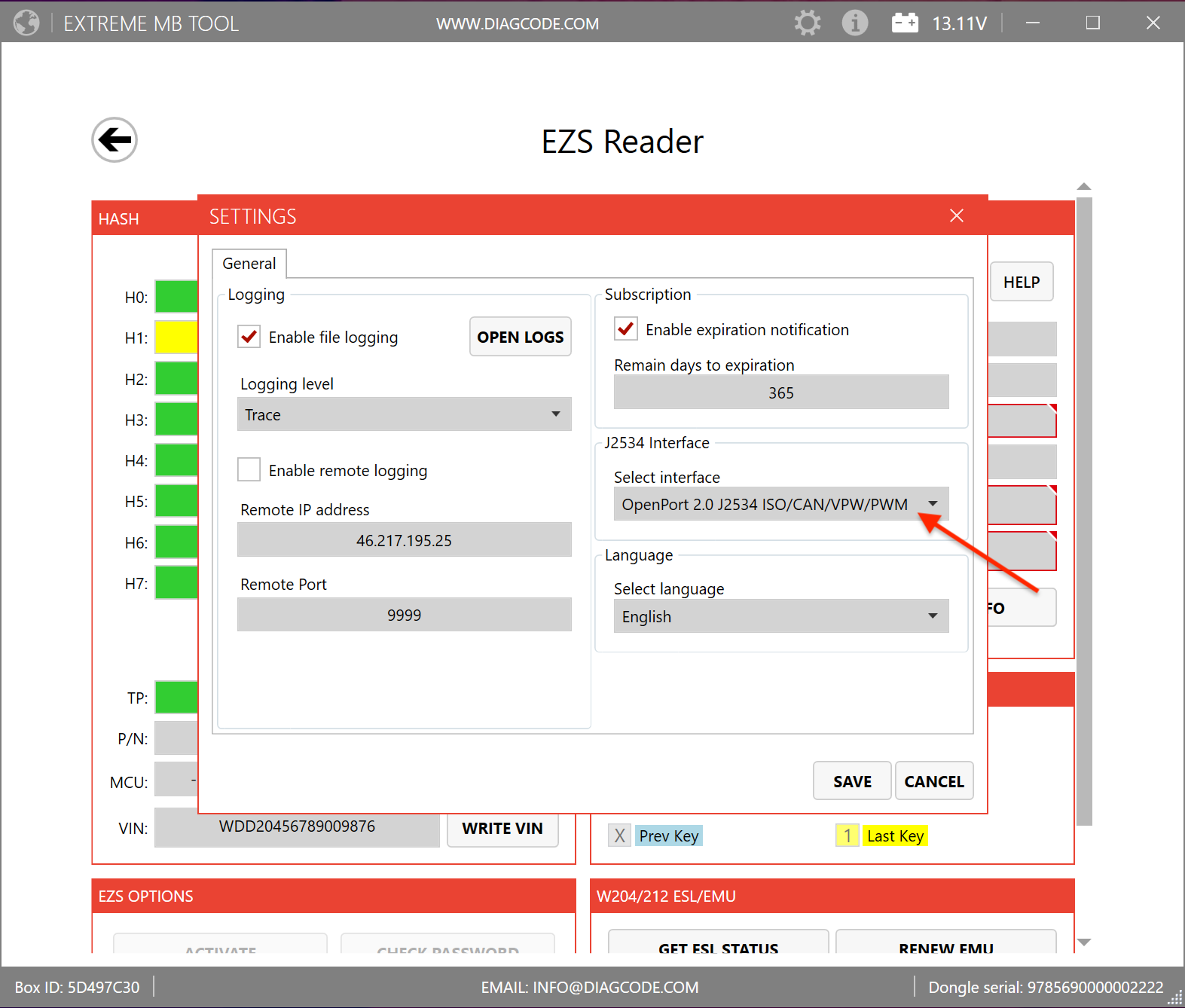Open the Select interface dropdown
This screenshot has width=1185, height=1008.
780,504
